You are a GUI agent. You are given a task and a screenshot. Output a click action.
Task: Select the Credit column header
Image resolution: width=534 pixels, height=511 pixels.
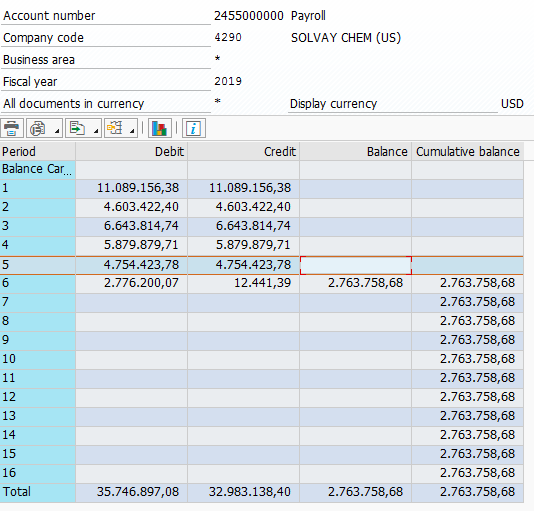pyautogui.click(x=244, y=152)
